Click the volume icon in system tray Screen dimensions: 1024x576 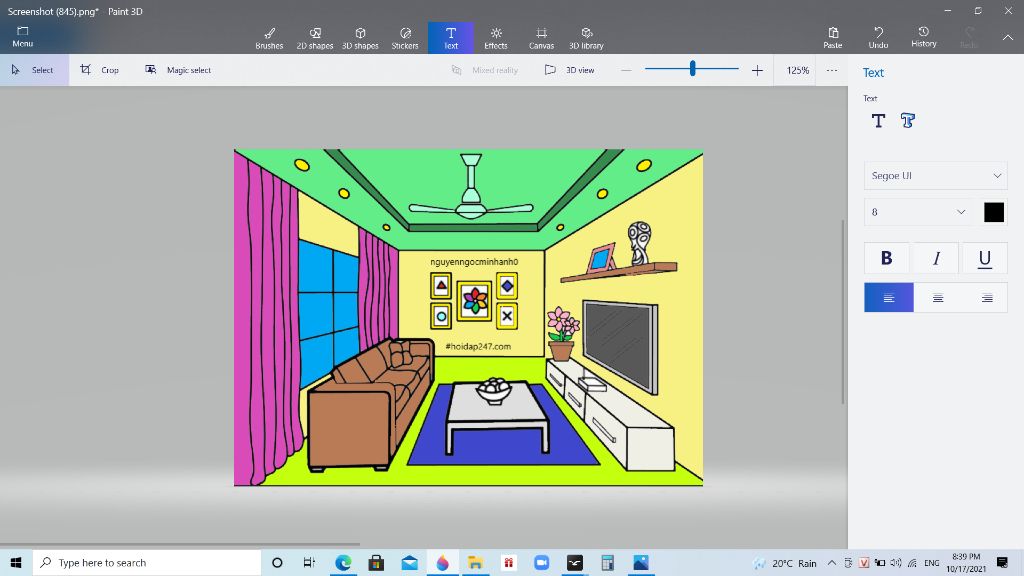[896, 563]
